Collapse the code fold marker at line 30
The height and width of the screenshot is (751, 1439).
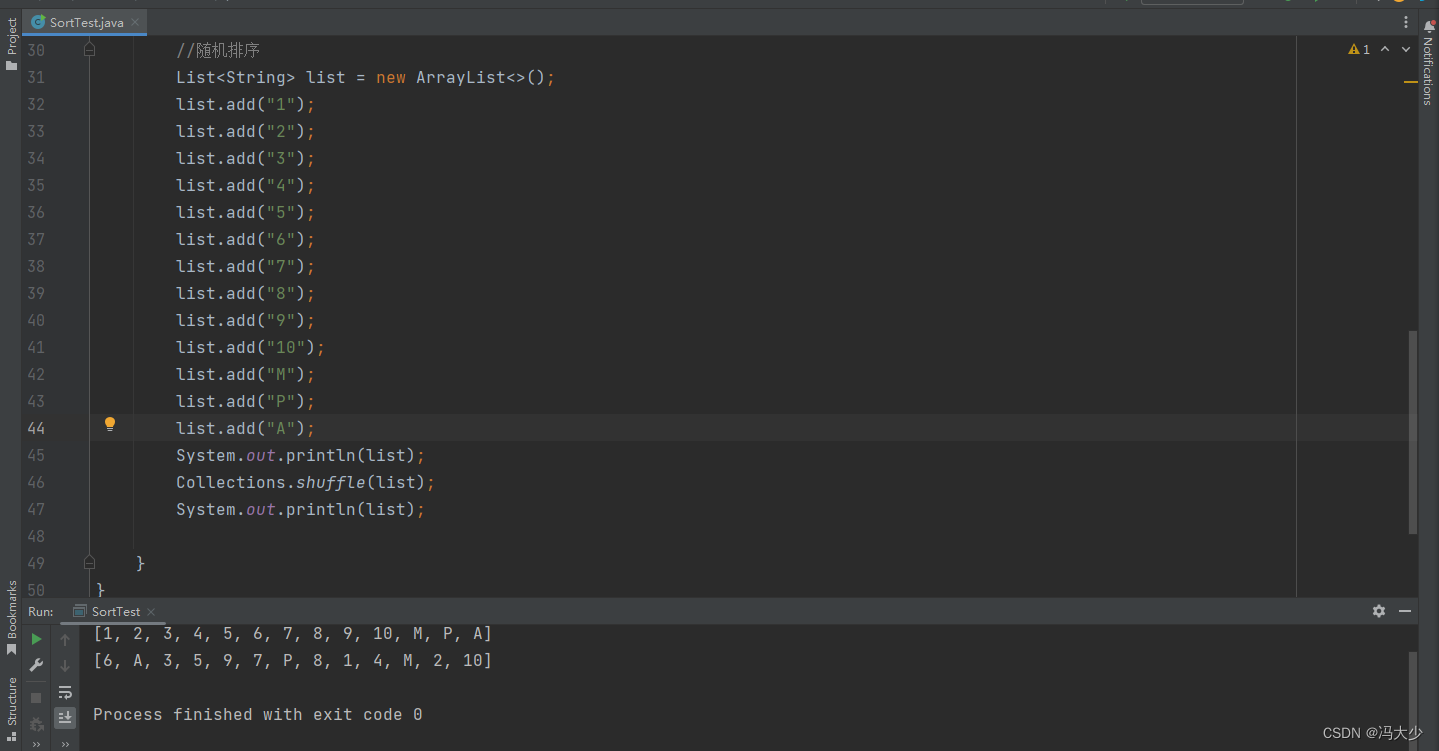point(89,49)
